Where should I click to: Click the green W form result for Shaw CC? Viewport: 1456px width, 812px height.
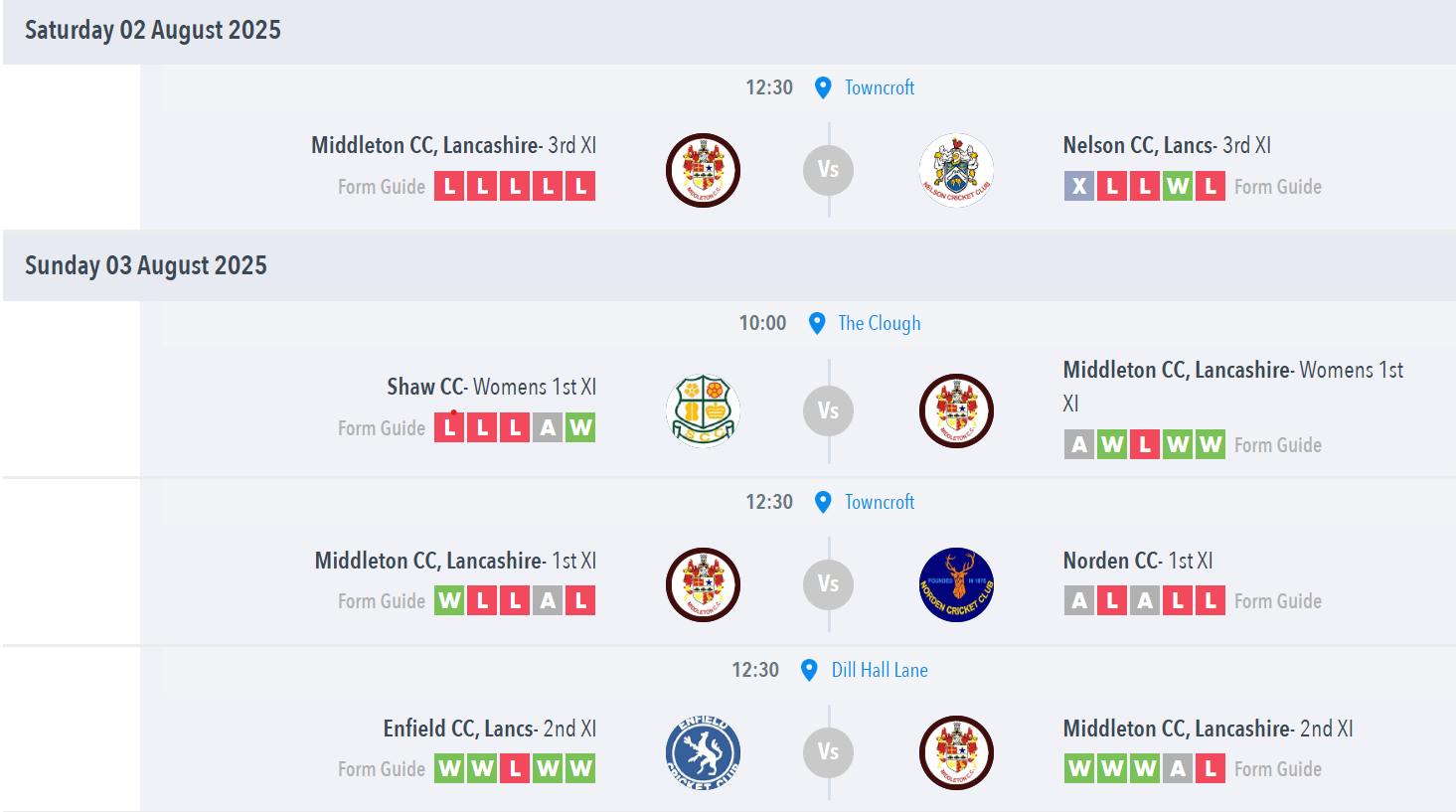pos(580,427)
